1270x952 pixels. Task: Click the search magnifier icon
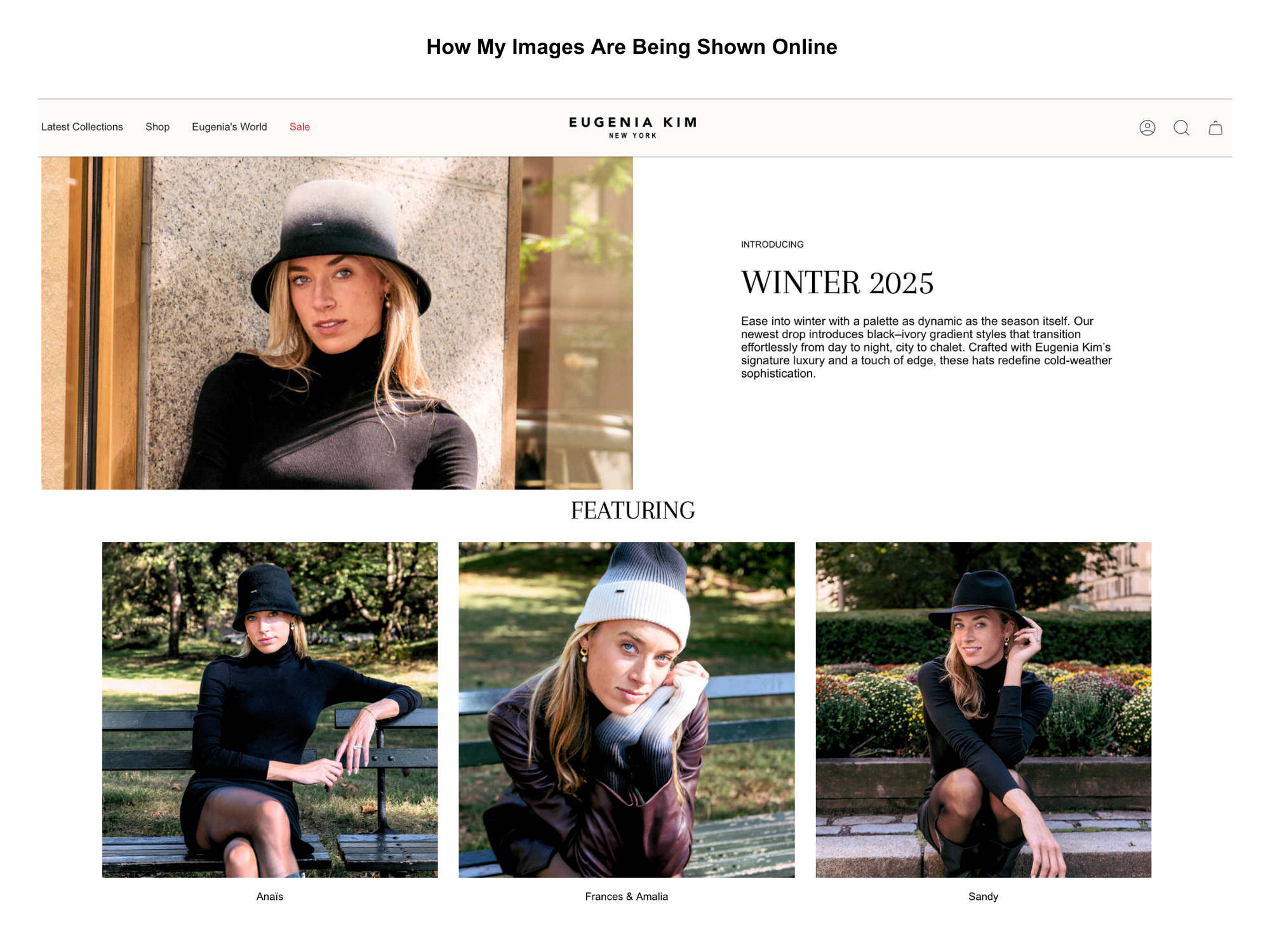coord(1181,128)
